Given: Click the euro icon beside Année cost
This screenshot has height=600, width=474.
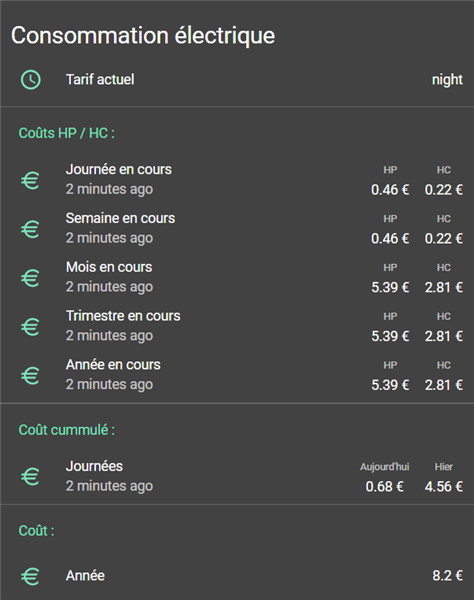Looking at the screenshot, I should tap(30, 576).
